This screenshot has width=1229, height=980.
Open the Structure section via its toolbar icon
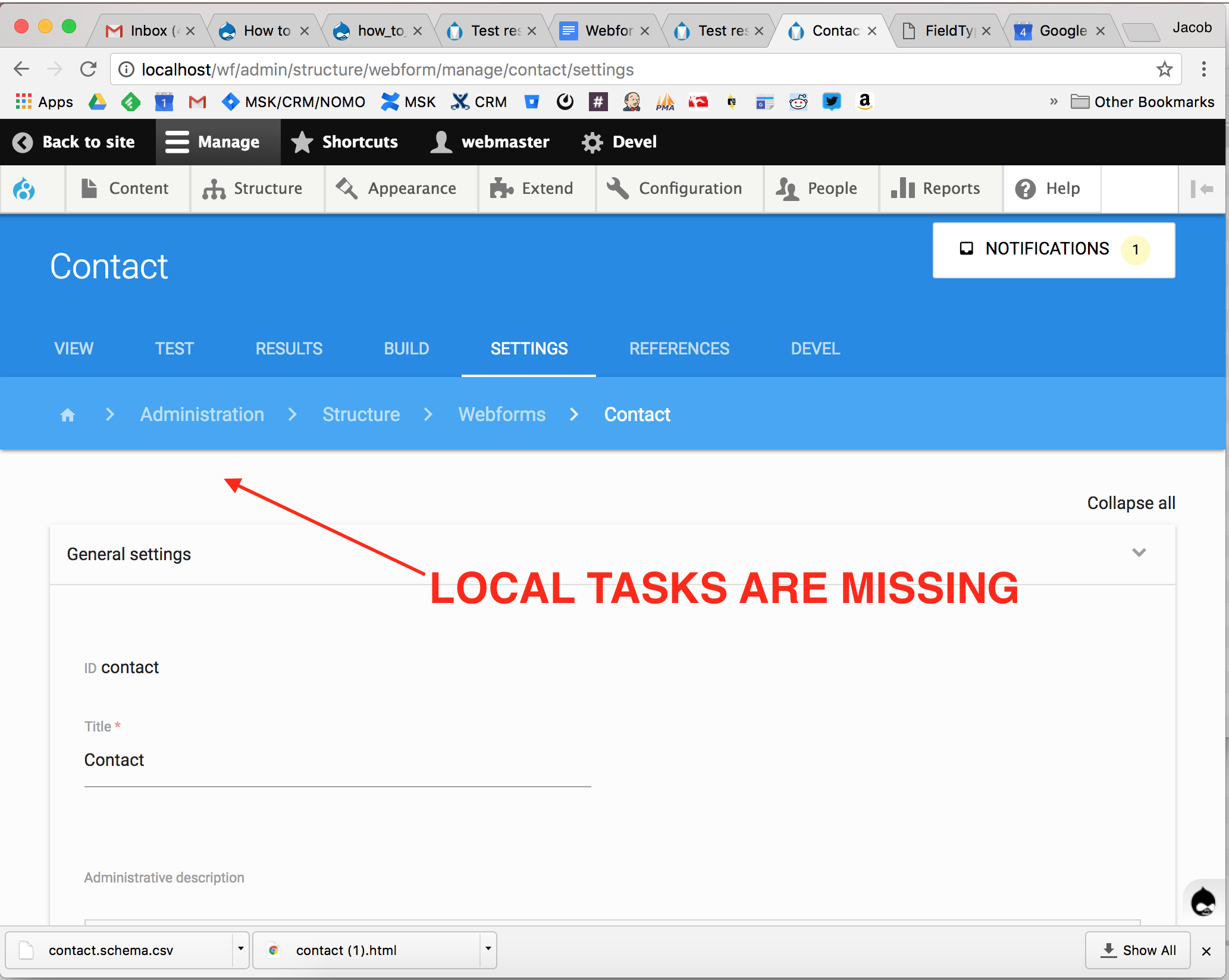[215, 189]
